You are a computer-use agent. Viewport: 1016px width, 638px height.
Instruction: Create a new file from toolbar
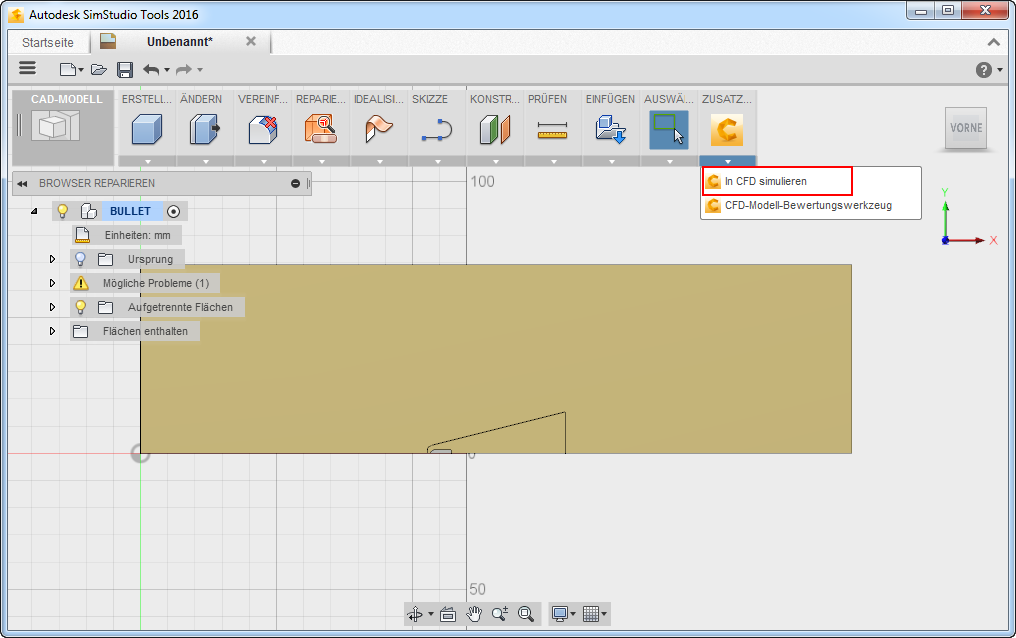[67, 69]
